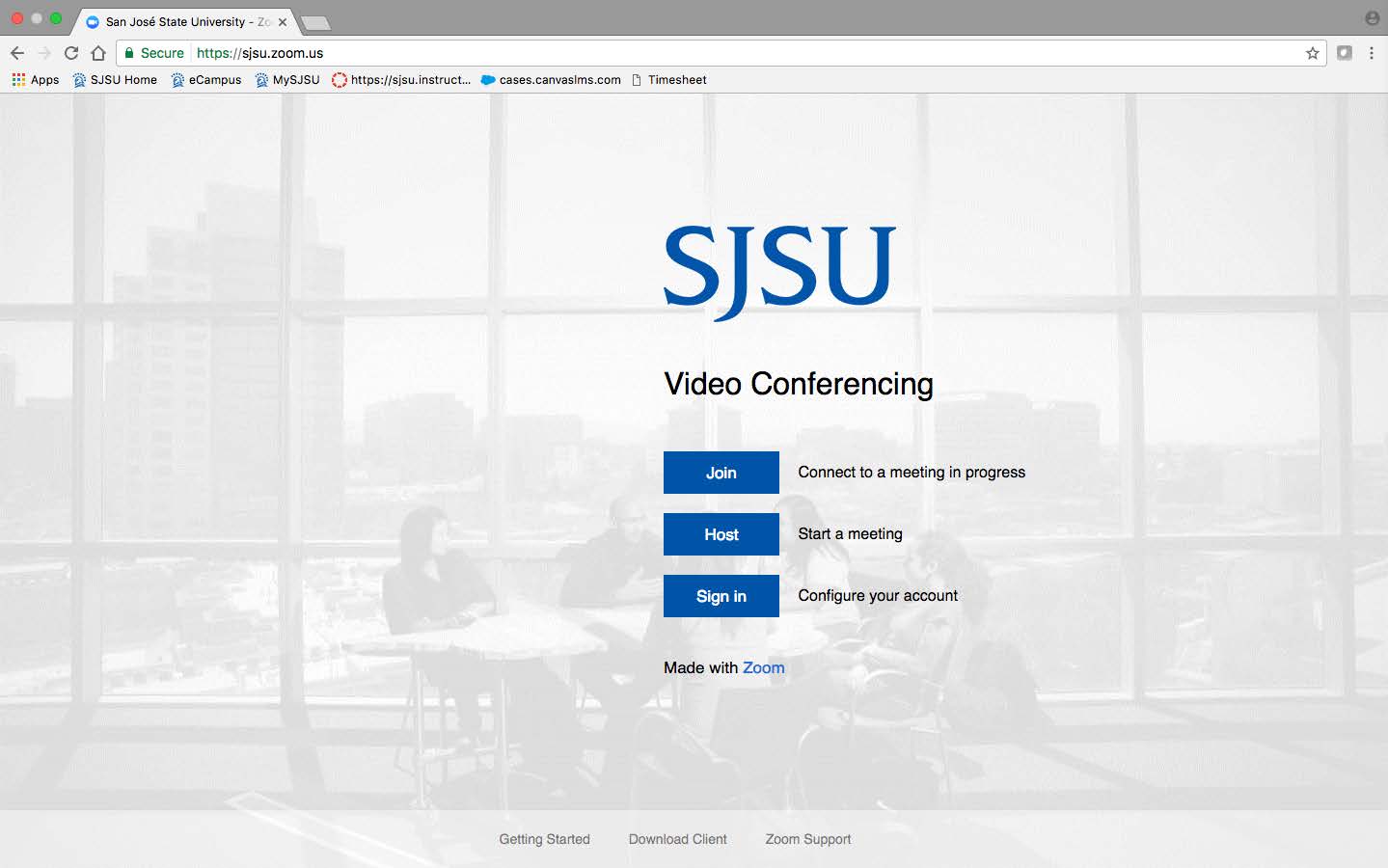Close the San José State University tab

[283, 22]
